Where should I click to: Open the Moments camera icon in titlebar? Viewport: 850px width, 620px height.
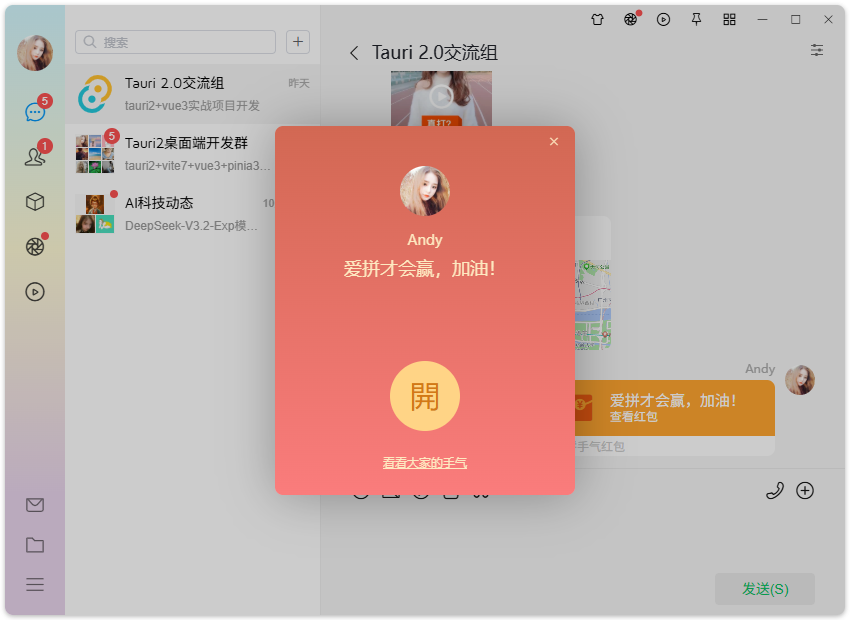(631, 19)
